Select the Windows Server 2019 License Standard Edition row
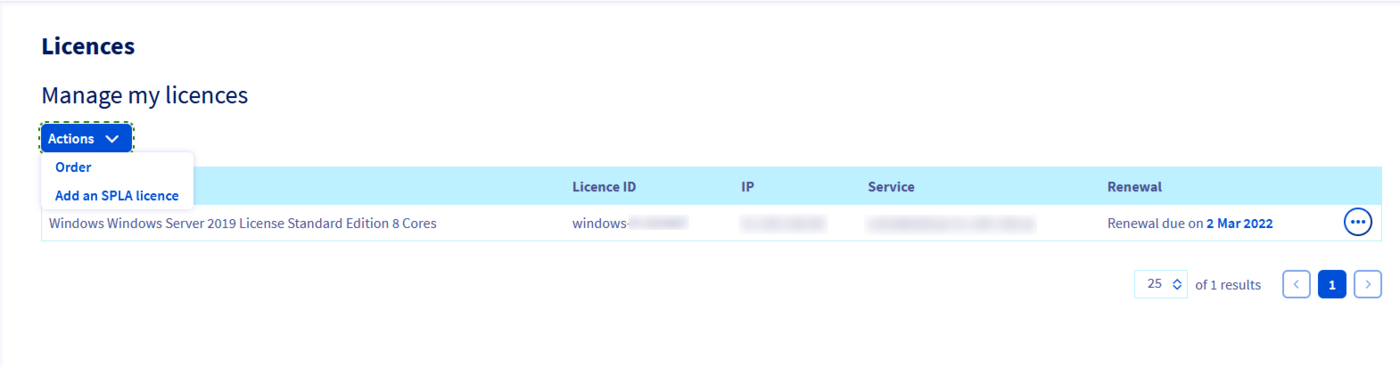 (x=711, y=223)
